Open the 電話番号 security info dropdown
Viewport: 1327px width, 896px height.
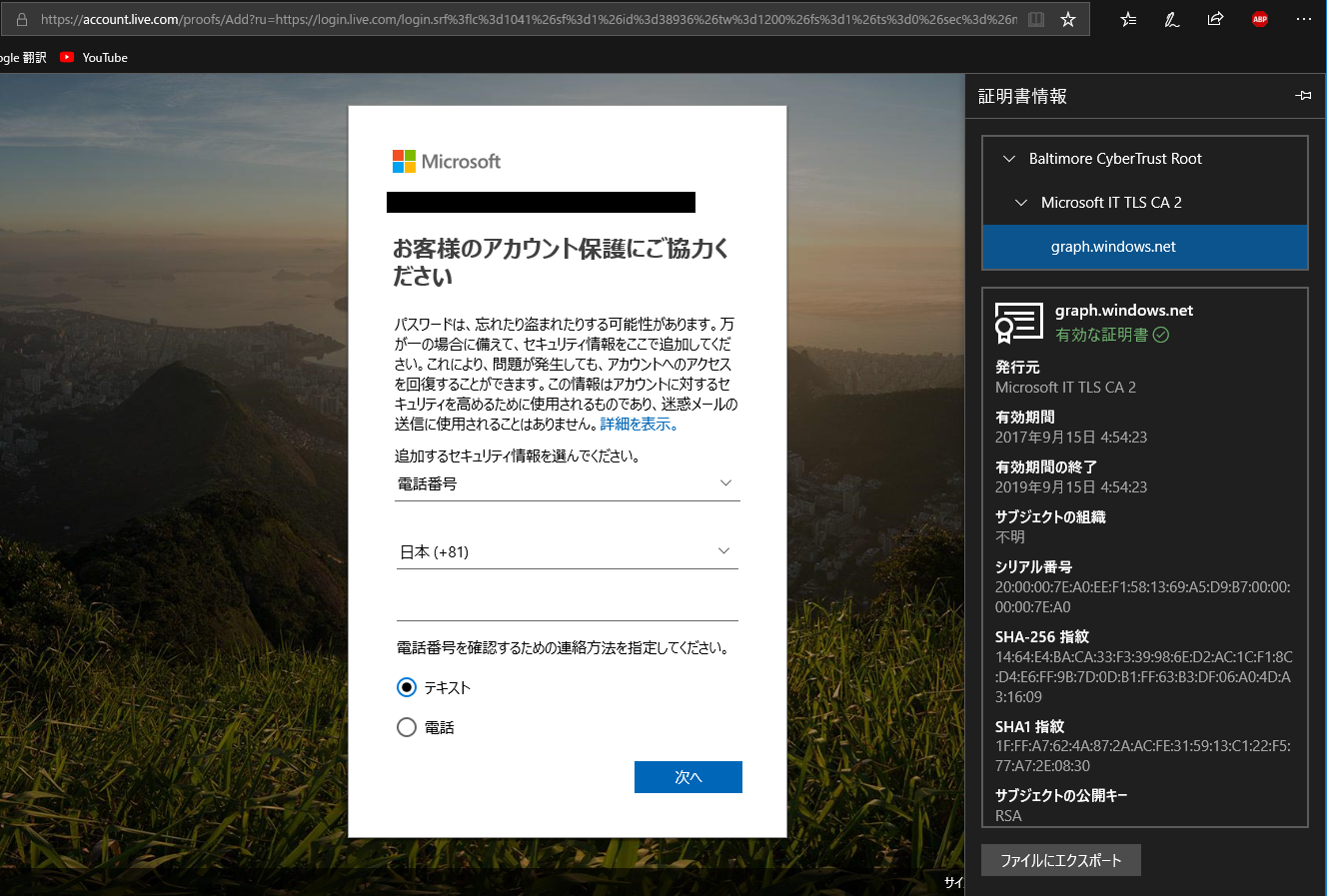click(x=568, y=484)
